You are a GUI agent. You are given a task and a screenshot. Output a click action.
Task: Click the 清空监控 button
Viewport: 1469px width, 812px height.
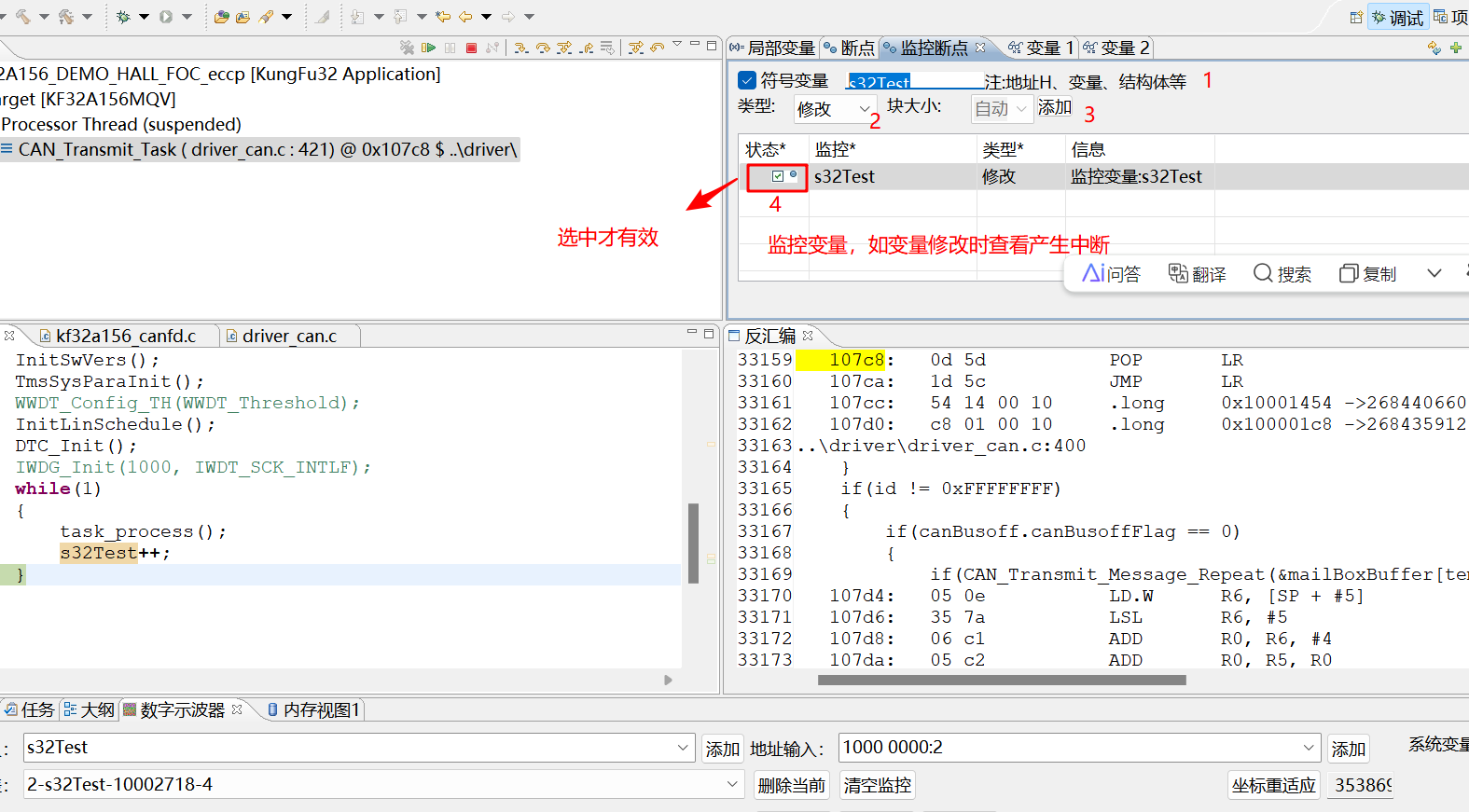point(877,785)
